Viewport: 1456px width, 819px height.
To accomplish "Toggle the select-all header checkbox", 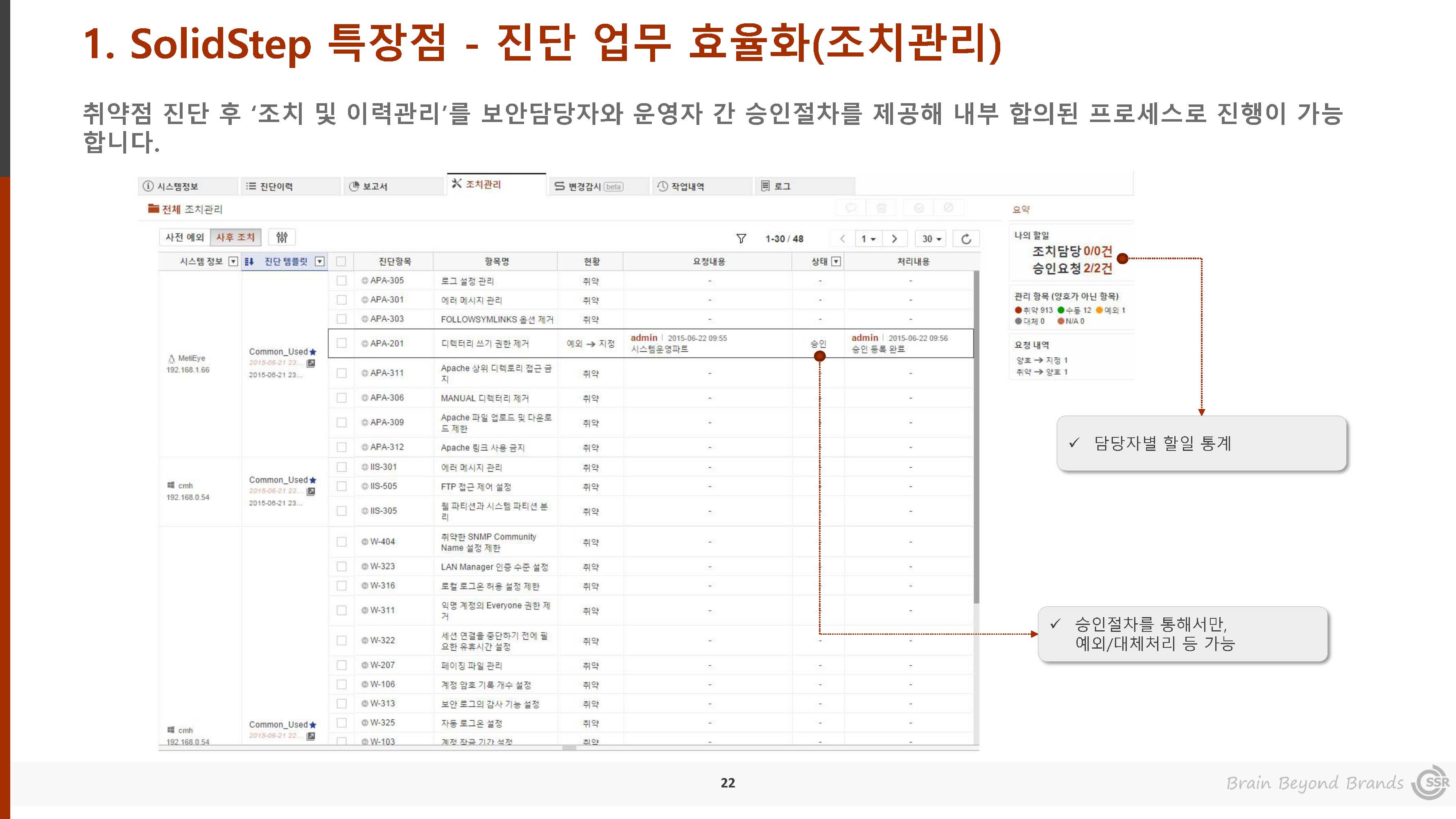I will click(x=341, y=261).
